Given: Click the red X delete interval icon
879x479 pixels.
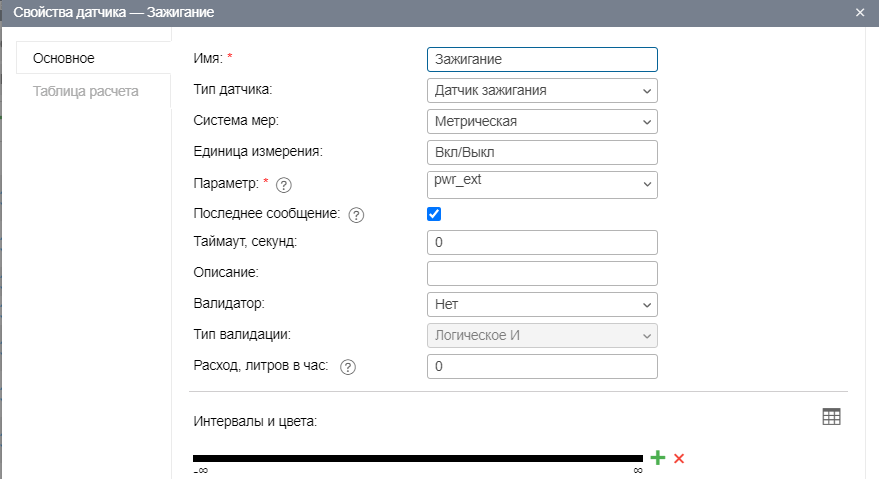Looking at the screenshot, I should click(679, 458).
